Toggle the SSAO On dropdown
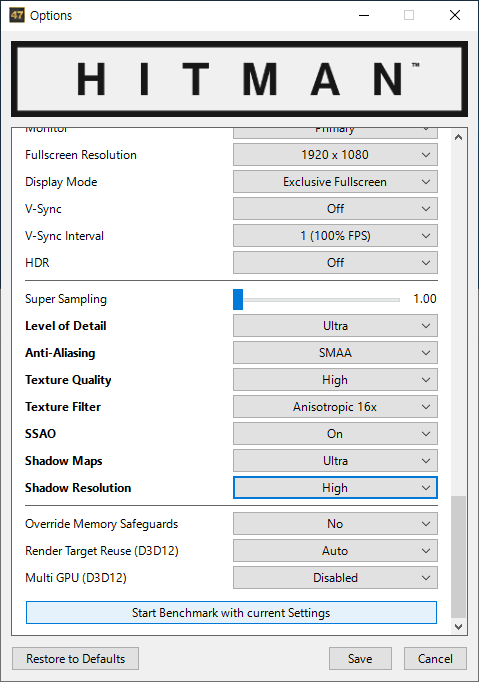The image size is (479, 682). point(335,434)
